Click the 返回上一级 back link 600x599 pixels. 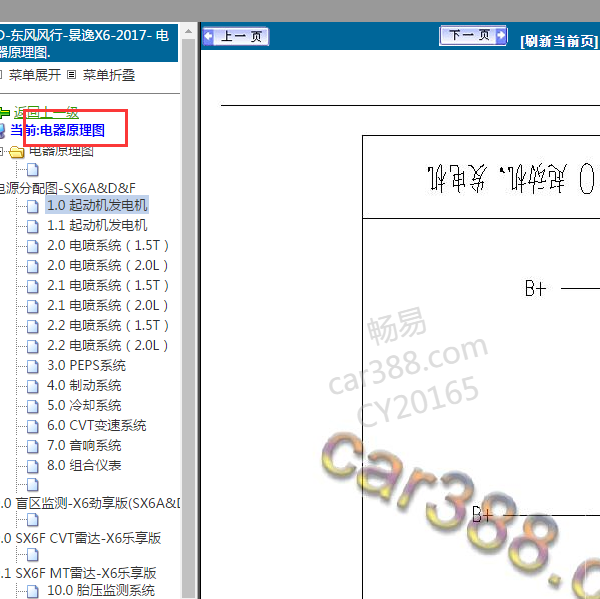click(x=46, y=113)
